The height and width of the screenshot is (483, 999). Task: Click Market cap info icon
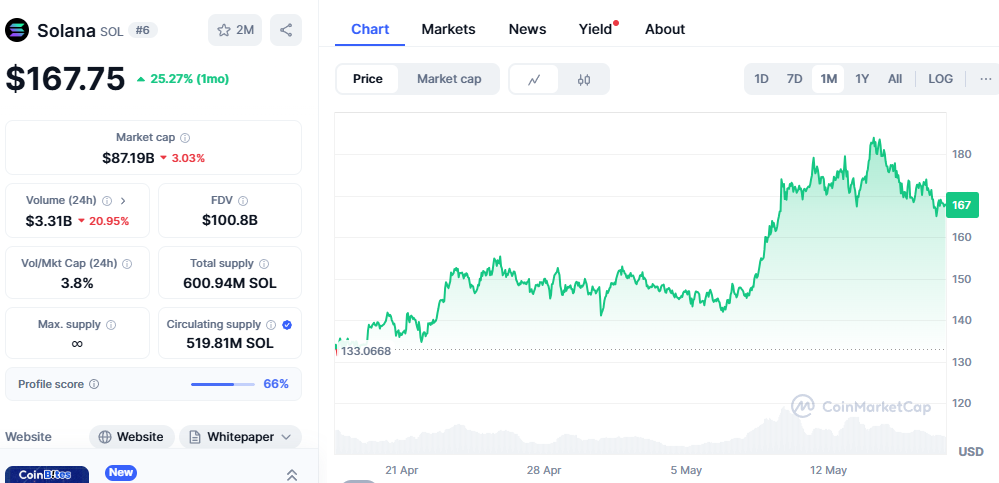coord(185,138)
